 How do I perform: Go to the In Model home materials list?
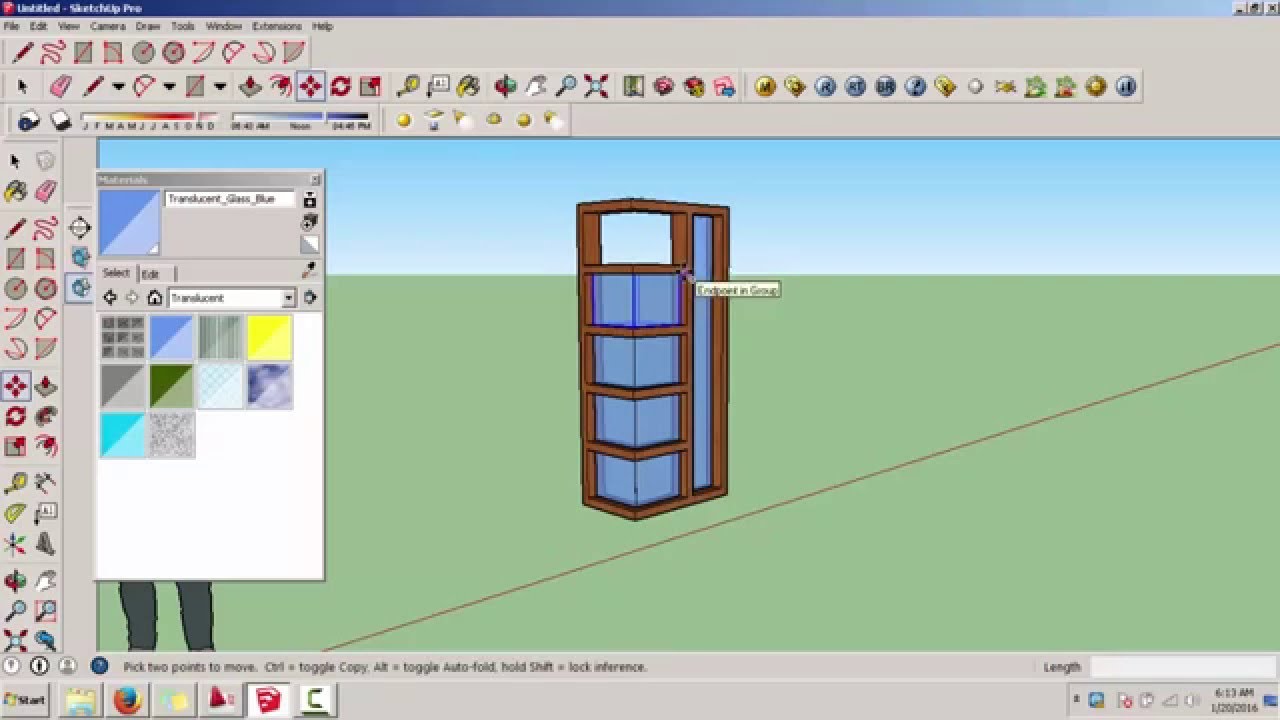tap(154, 298)
